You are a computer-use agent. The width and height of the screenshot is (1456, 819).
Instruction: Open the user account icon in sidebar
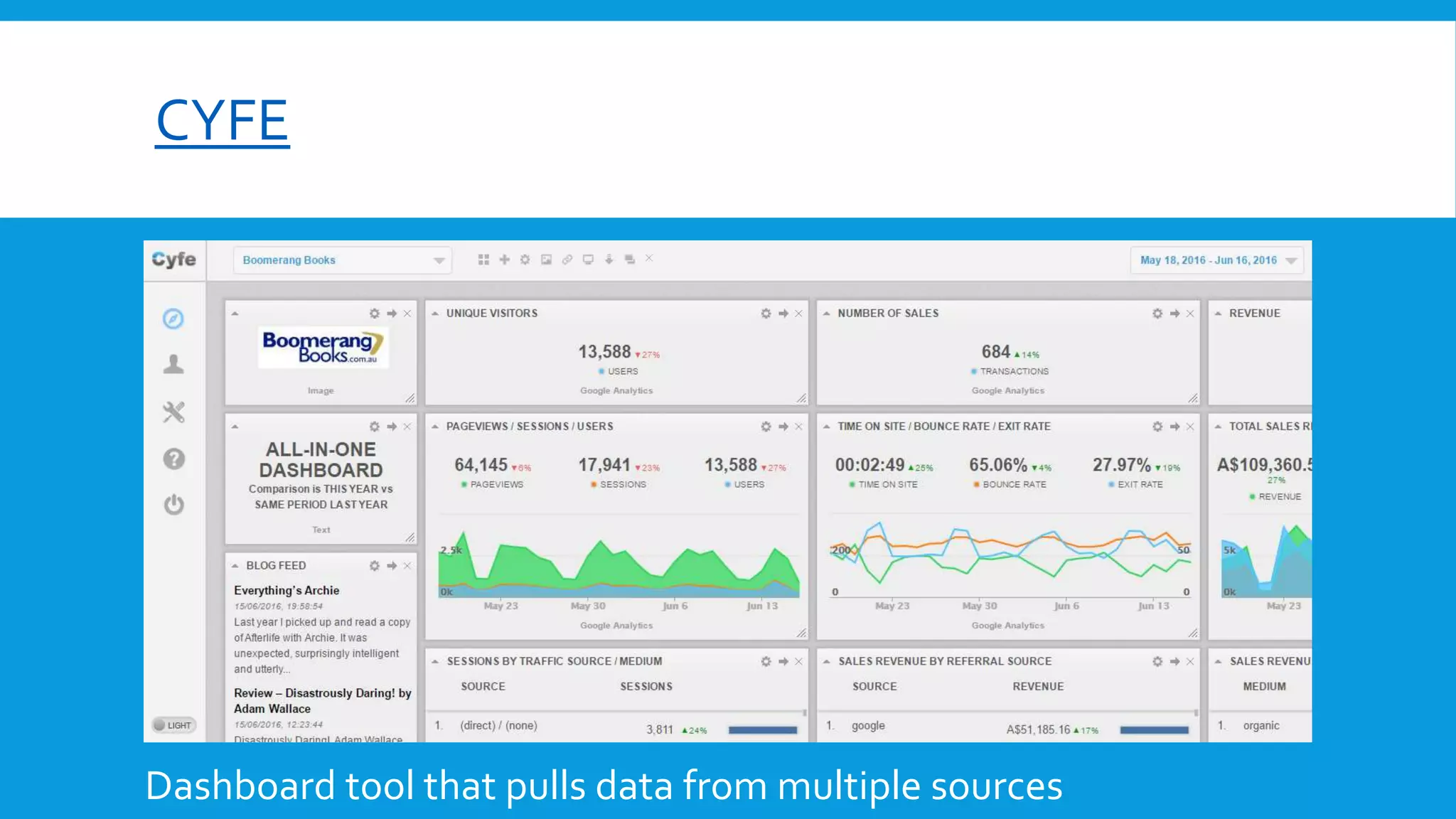tap(173, 364)
